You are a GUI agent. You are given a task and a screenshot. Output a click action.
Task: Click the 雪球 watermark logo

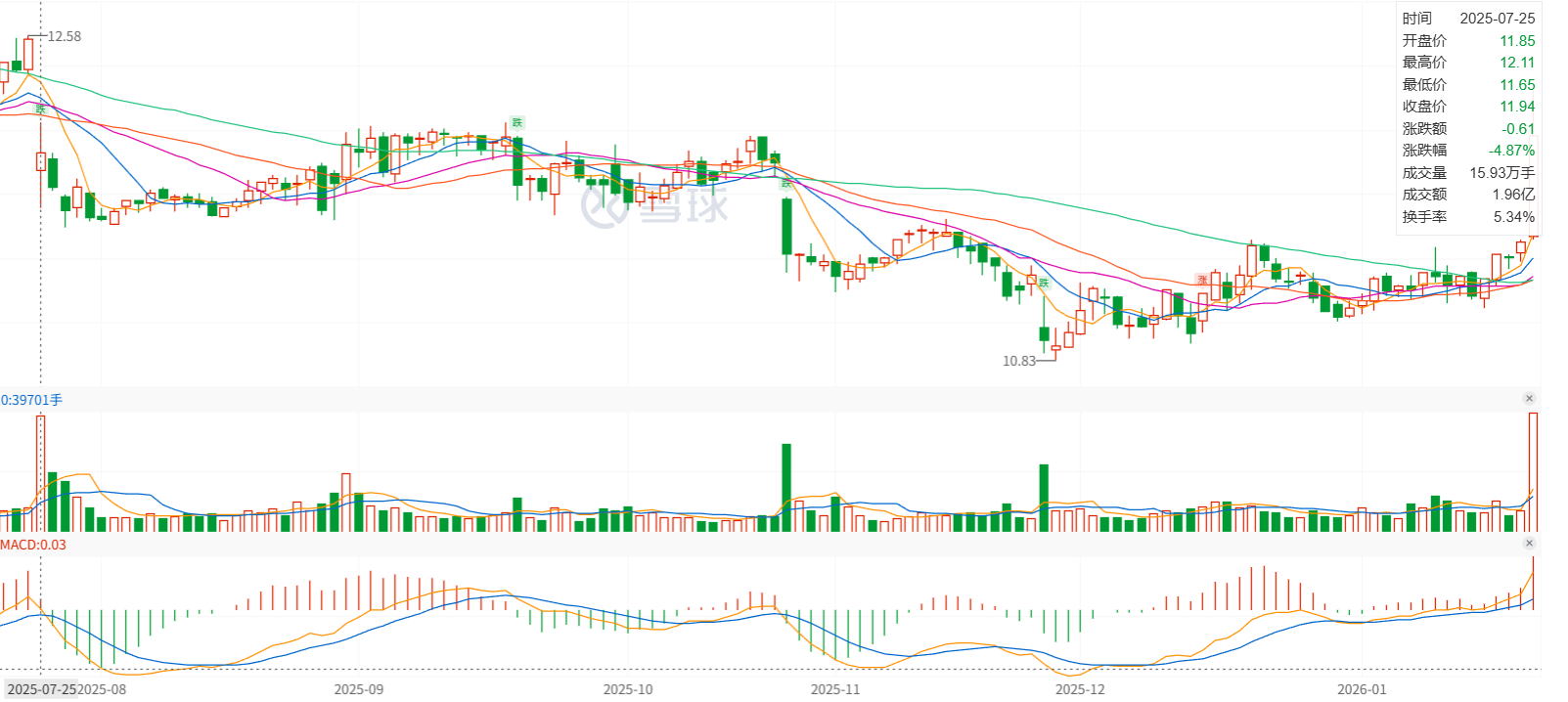click(x=654, y=205)
